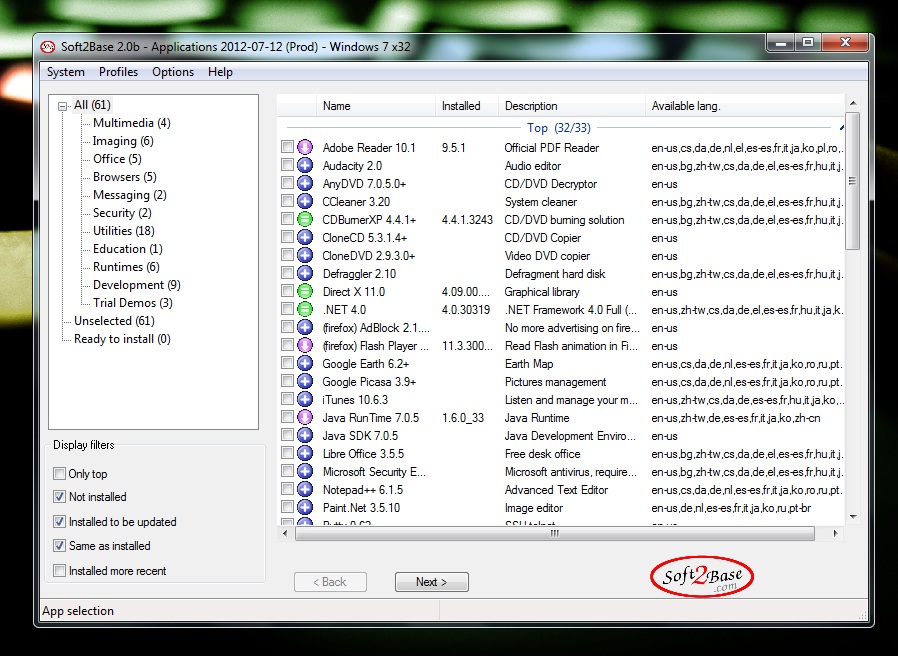Click the blue plus icon for (firefox) AdBlock
Image resolution: width=898 pixels, height=656 pixels.
click(305, 328)
